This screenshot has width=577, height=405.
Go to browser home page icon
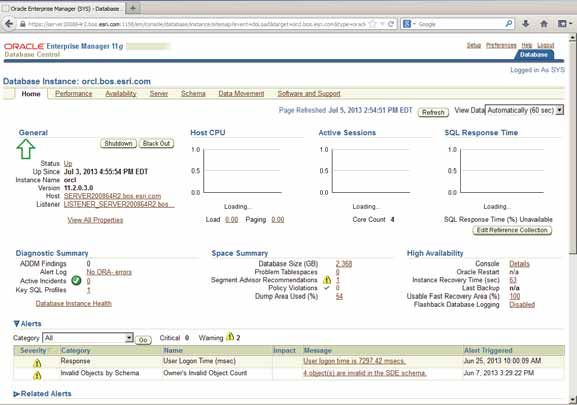(x=544, y=24)
